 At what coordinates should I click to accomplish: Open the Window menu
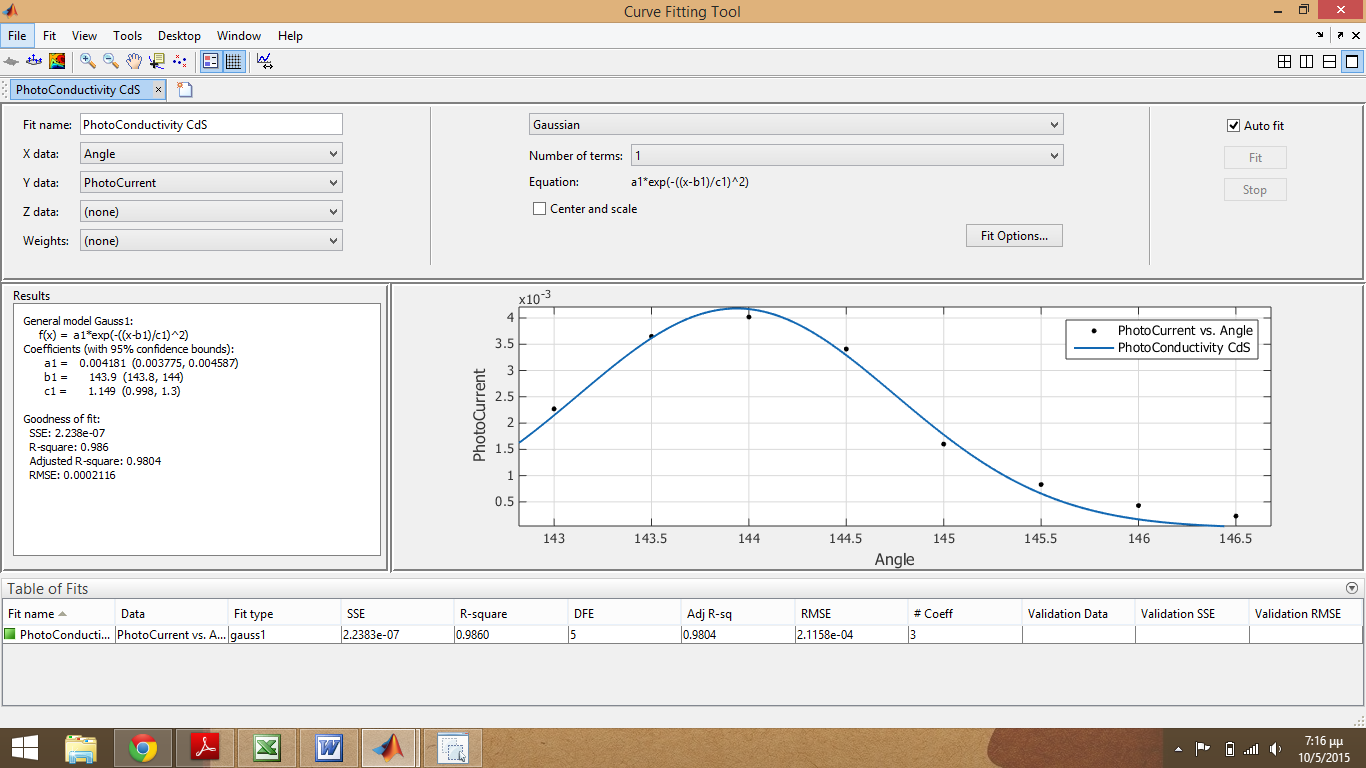pyautogui.click(x=239, y=35)
